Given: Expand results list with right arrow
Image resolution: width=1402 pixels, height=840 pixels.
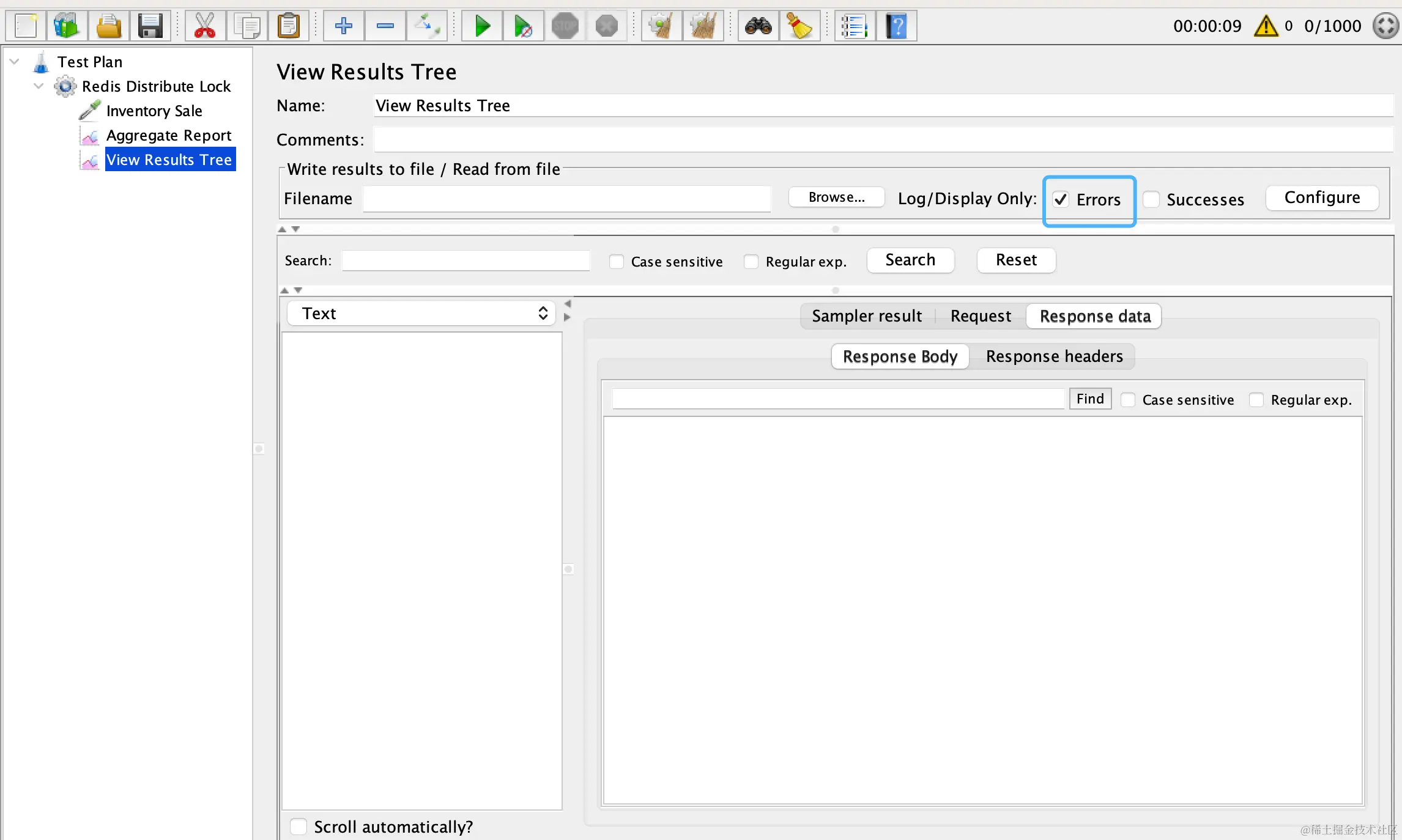Looking at the screenshot, I should (x=568, y=317).
